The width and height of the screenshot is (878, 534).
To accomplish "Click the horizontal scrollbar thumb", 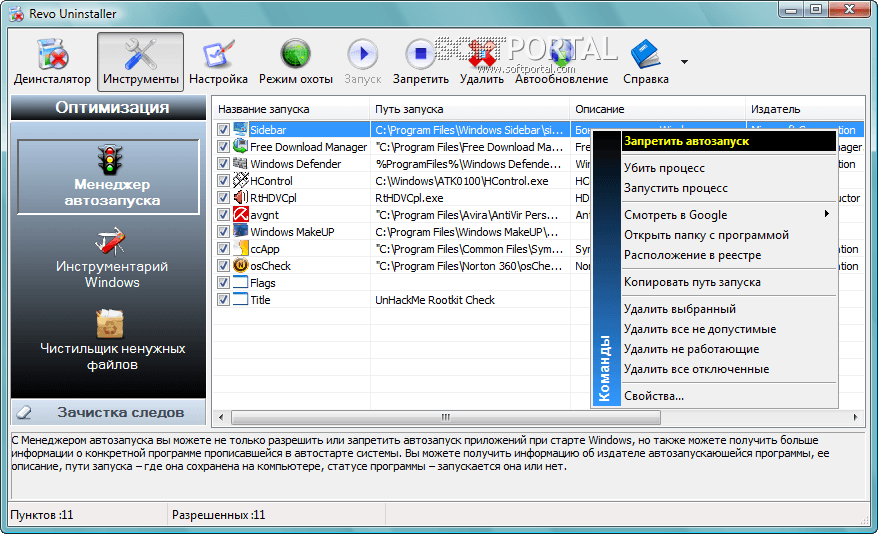I will tap(446, 417).
